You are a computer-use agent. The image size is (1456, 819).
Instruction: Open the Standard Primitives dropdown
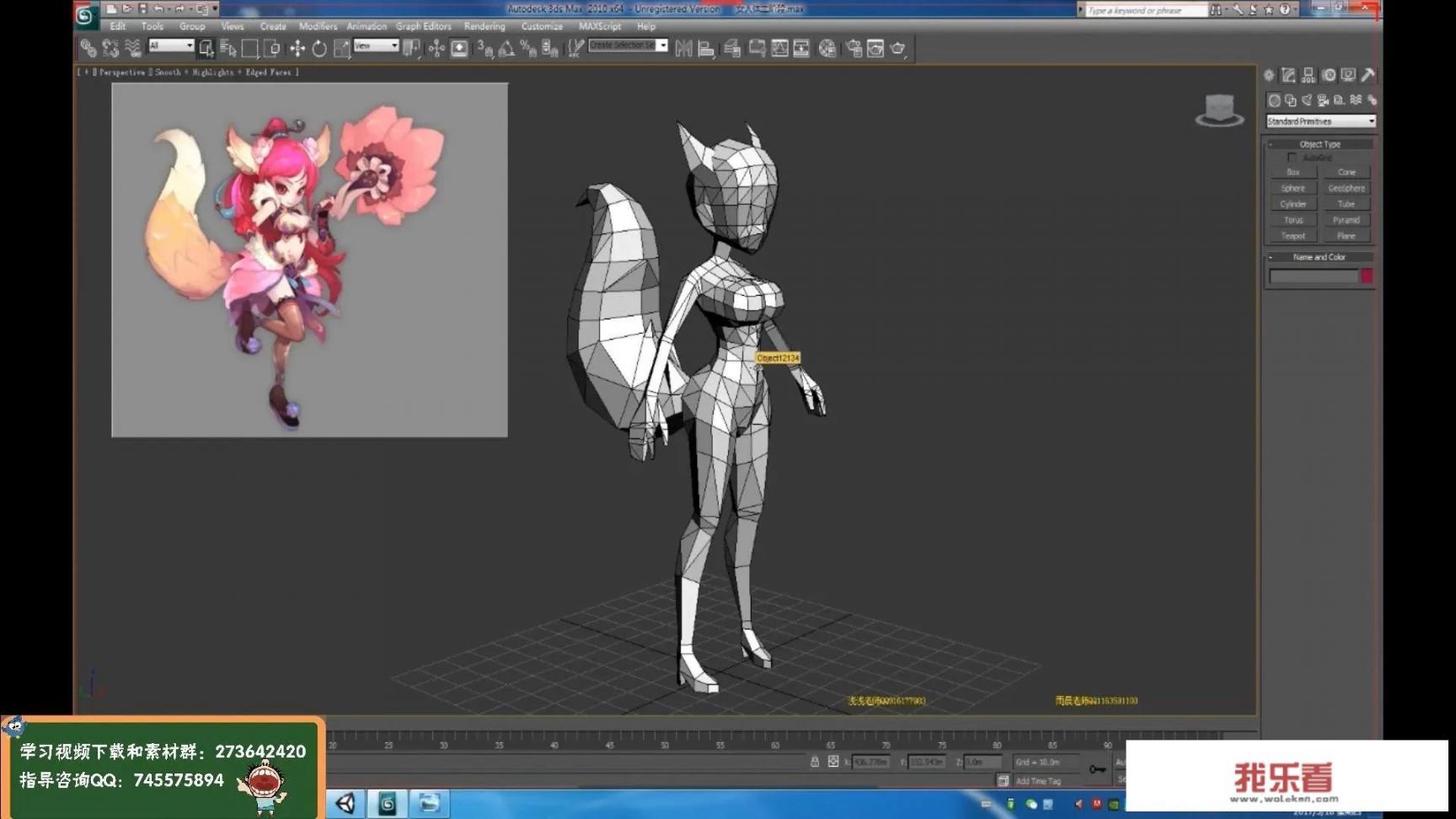[x=1320, y=121]
